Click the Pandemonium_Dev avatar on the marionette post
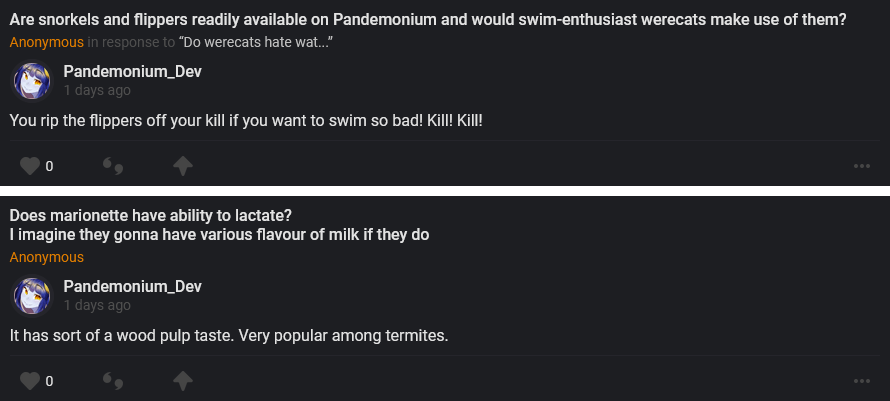890x401 pixels. point(31,296)
